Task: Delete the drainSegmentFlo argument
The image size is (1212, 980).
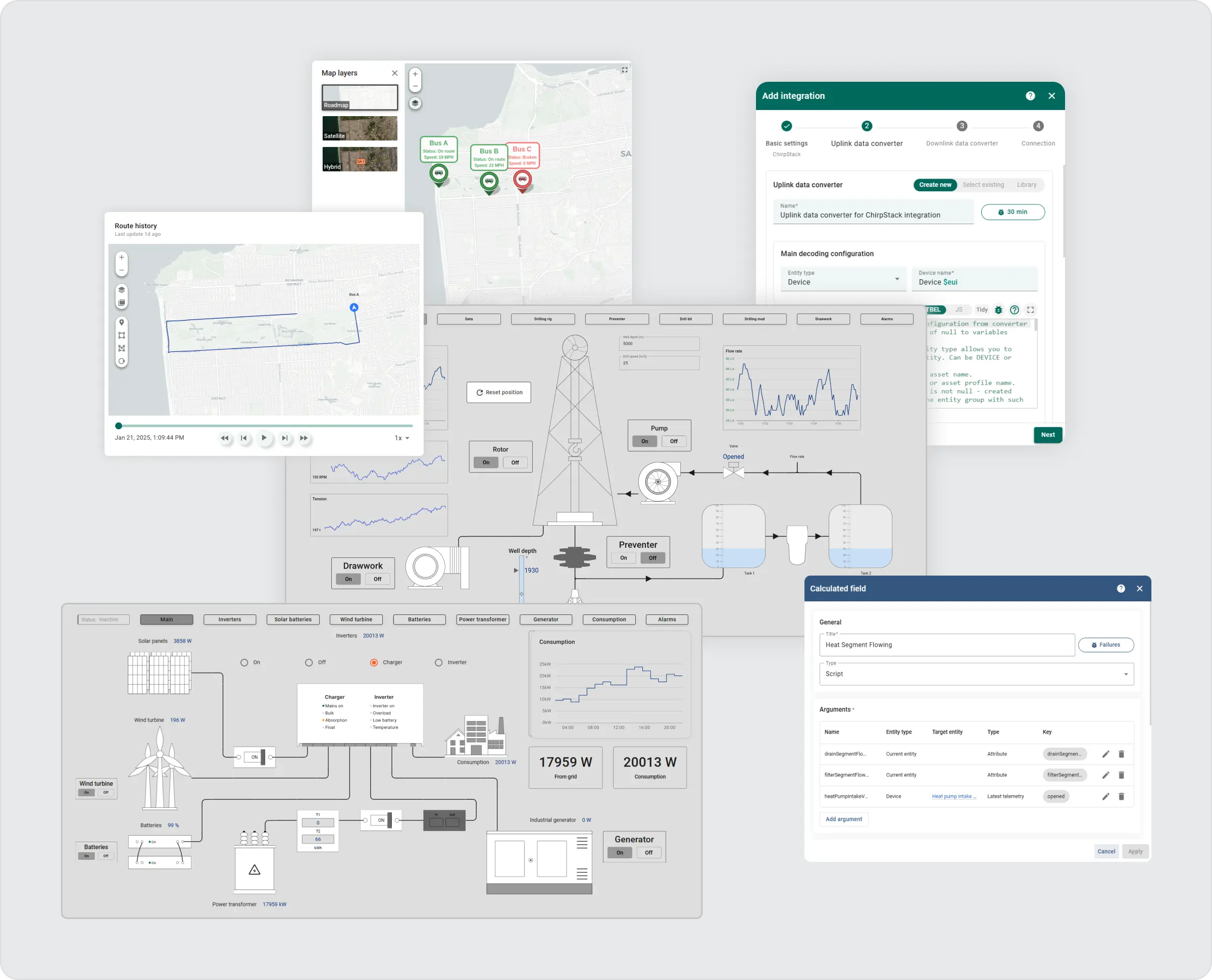Action: click(1121, 754)
